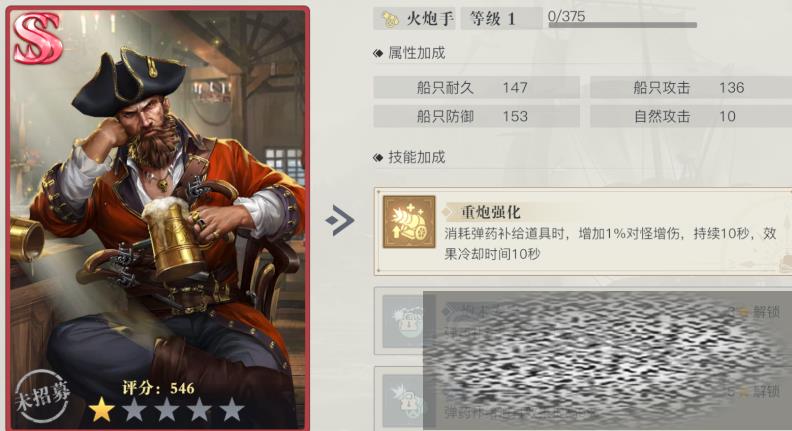The height and width of the screenshot is (431, 792).
Task: Click the SS rank badge
Action: [x=37, y=38]
